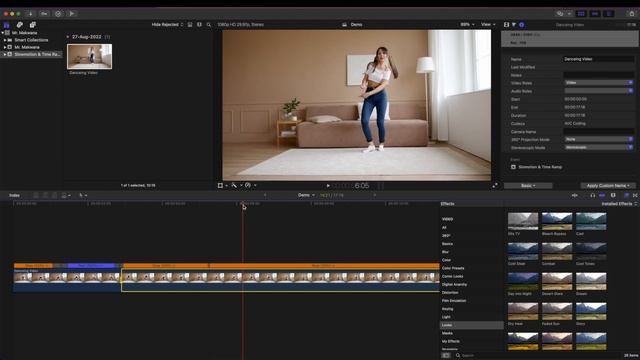This screenshot has width=640, height=360.
Task: Toggle the inspector panel layout button
Action: [609, 13]
